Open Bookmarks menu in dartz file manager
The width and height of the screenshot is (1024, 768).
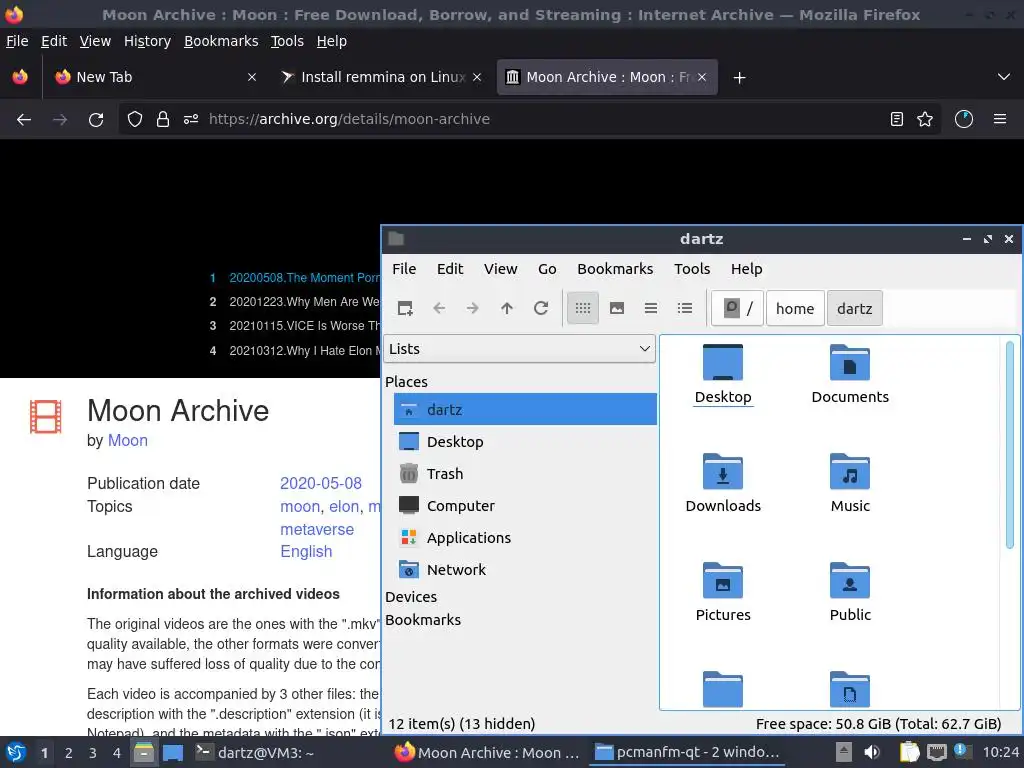pos(615,268)
